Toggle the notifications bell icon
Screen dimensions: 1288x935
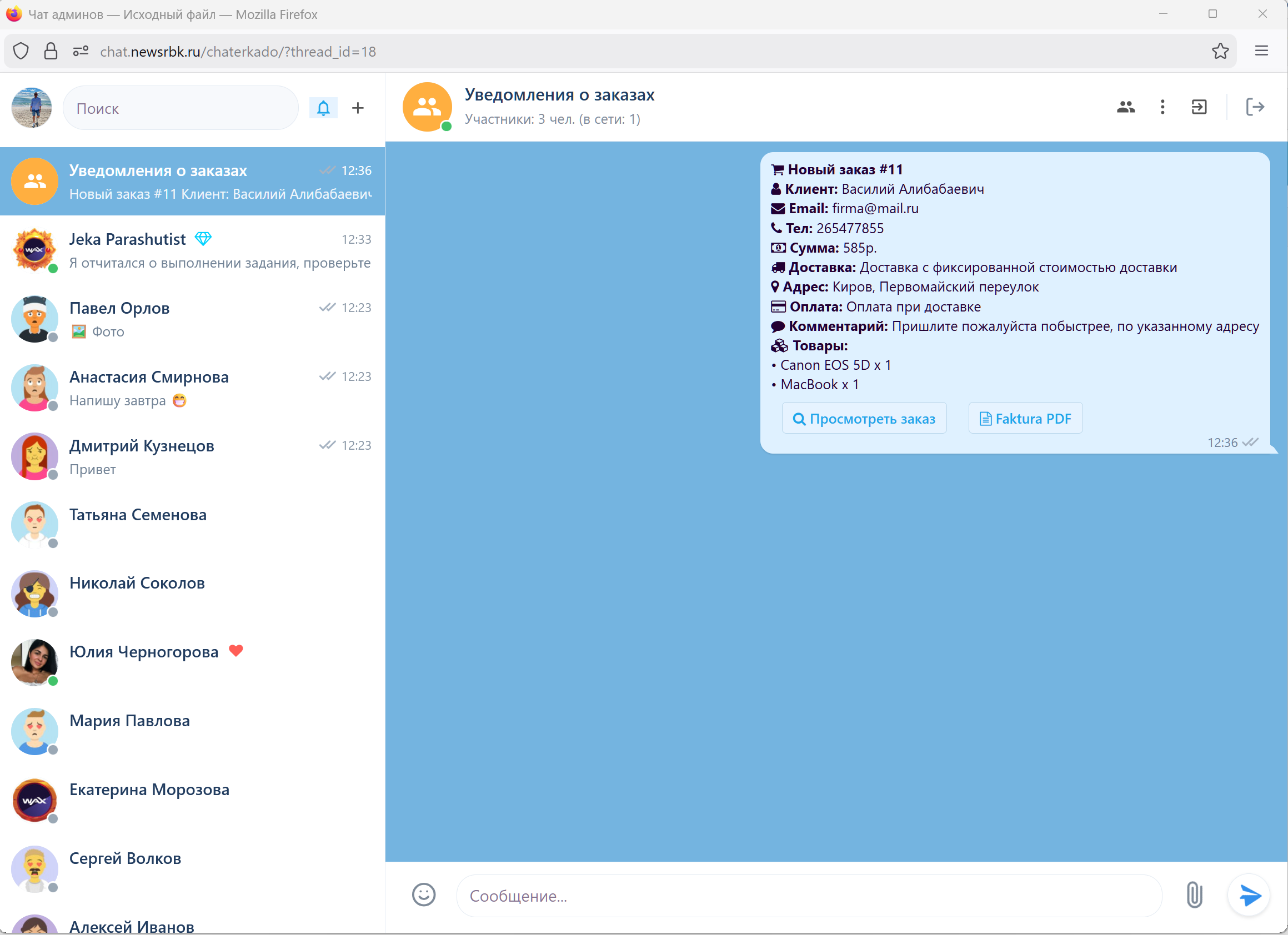pyautogui.click(x=323, y=108)
